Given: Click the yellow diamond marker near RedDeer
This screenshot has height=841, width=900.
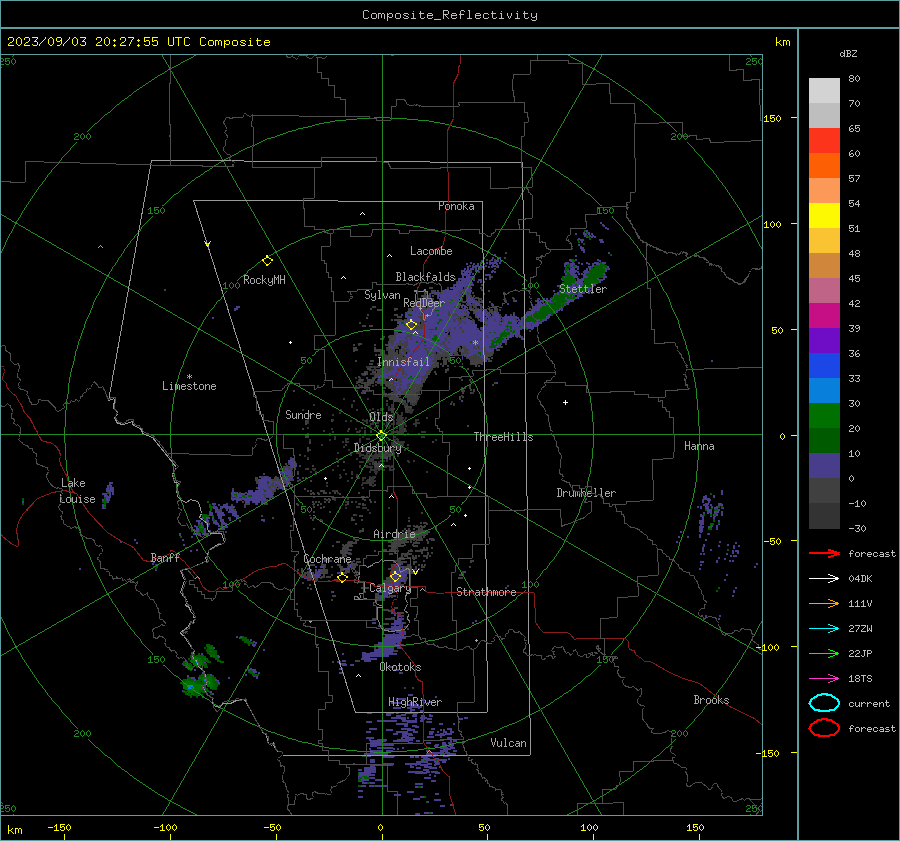Looking at the screenshot, I should pyautogui.click(x=411, y=325).
